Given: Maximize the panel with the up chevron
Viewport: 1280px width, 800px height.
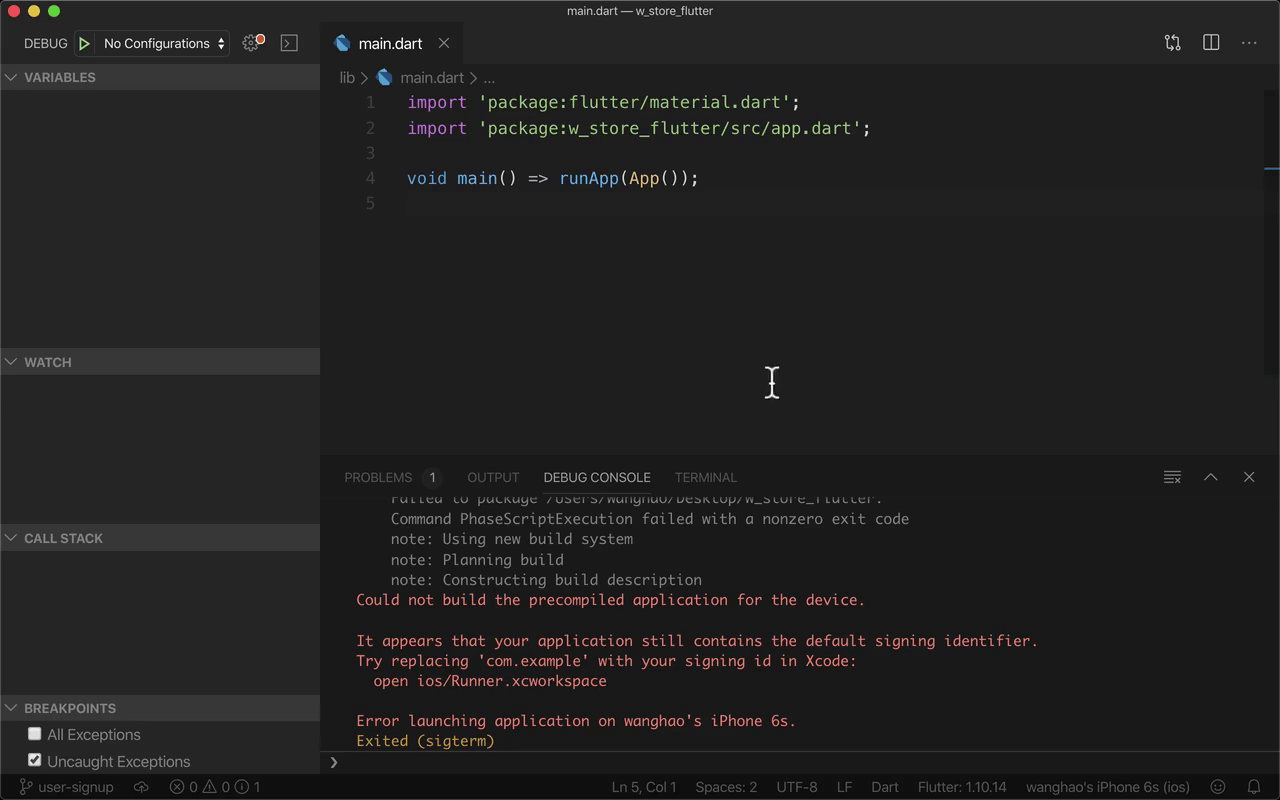Looking at the screenshot, I should click(x=1210, y=477).
